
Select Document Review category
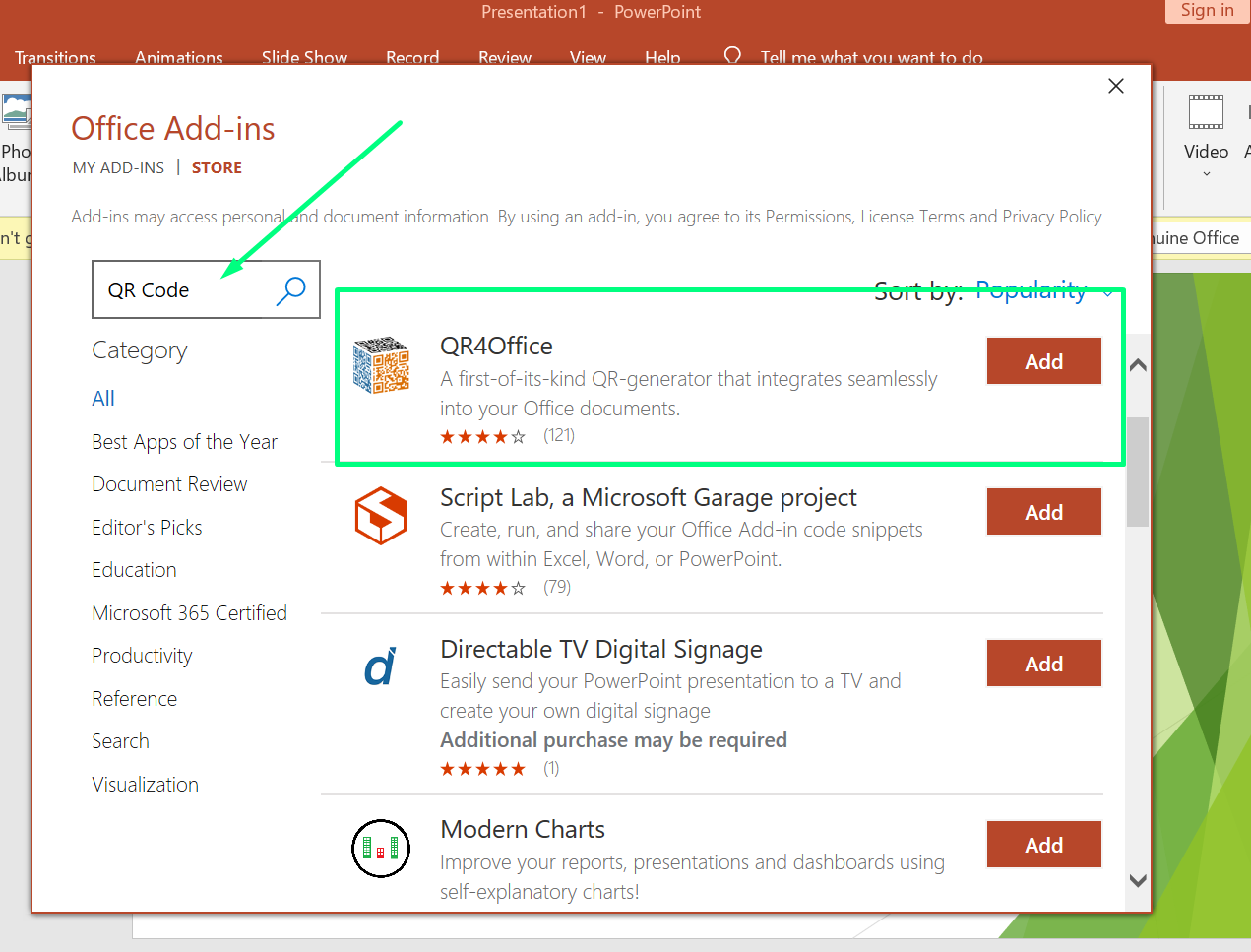coord(169,484)
